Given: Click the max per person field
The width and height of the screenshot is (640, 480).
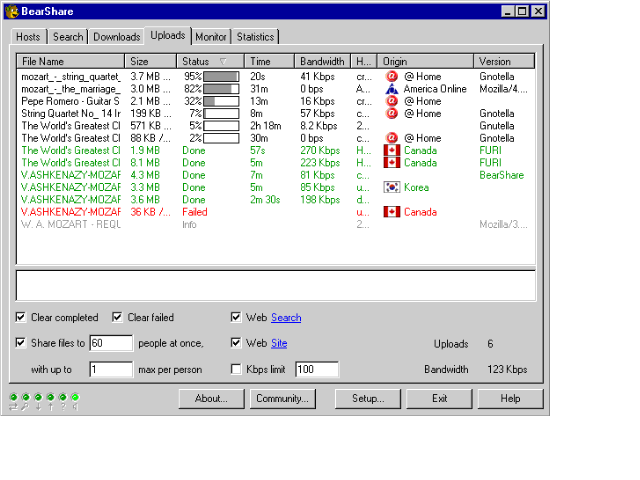Looking at the screenshot, I should [111, 369].
